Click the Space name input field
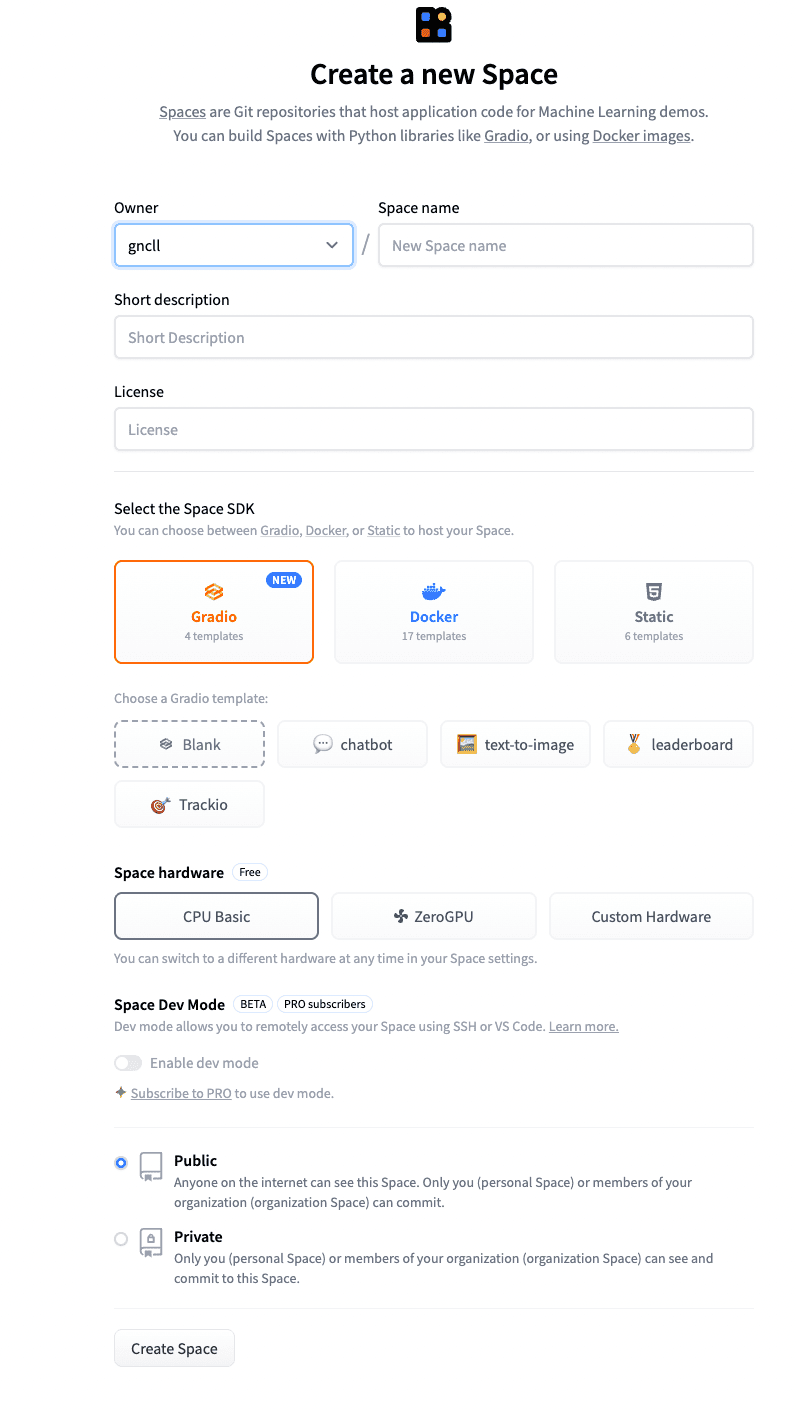The height and width of the screenshot is (1410, 796). point(566,246)
